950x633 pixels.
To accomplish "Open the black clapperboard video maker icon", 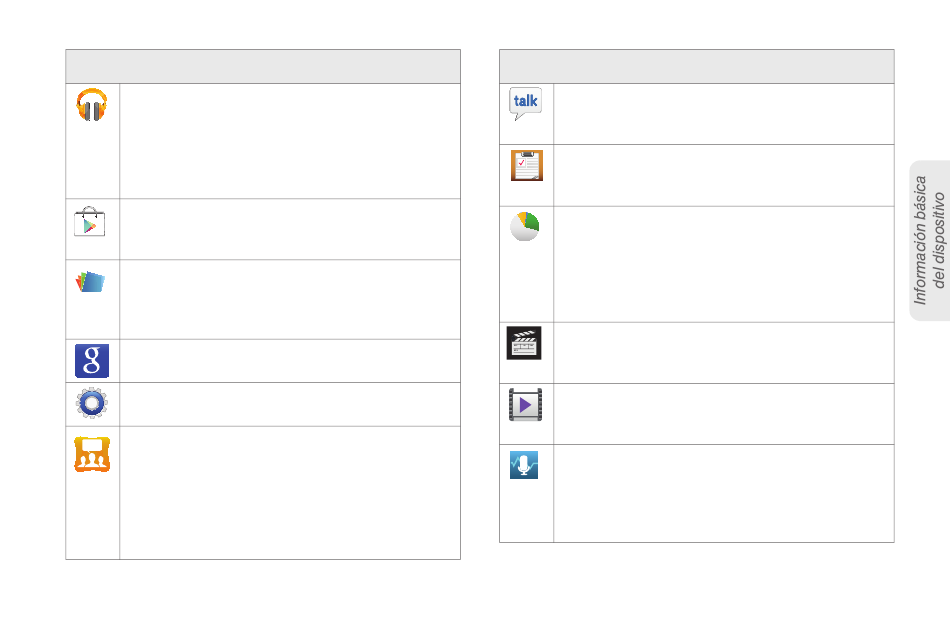I will (x=524, y=343).
